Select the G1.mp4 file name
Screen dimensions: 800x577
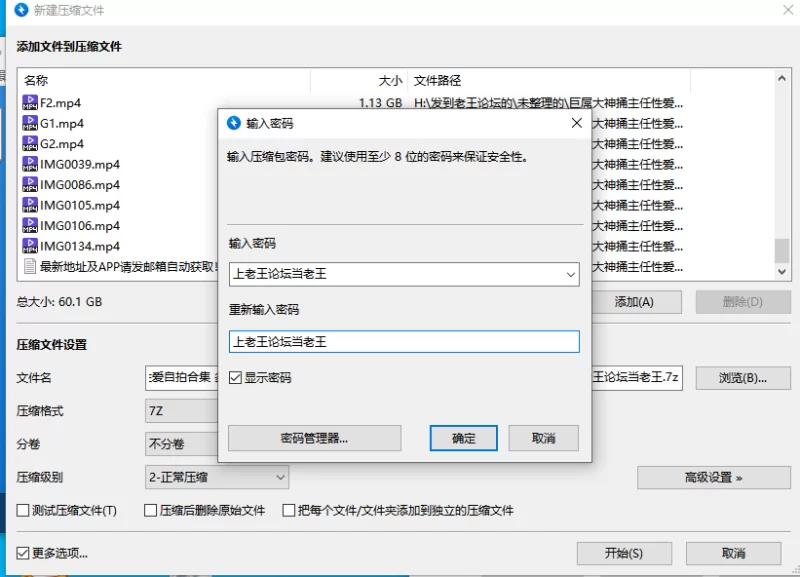62,123
